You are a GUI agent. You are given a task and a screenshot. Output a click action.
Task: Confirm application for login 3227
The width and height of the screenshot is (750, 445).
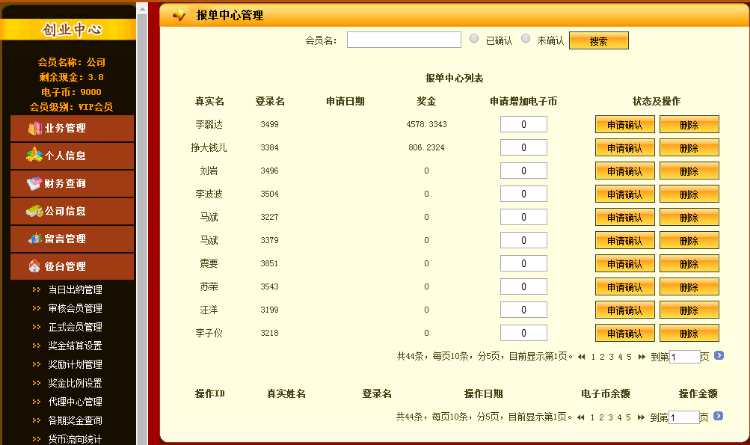pyautogui.click(x=625, y=217)
